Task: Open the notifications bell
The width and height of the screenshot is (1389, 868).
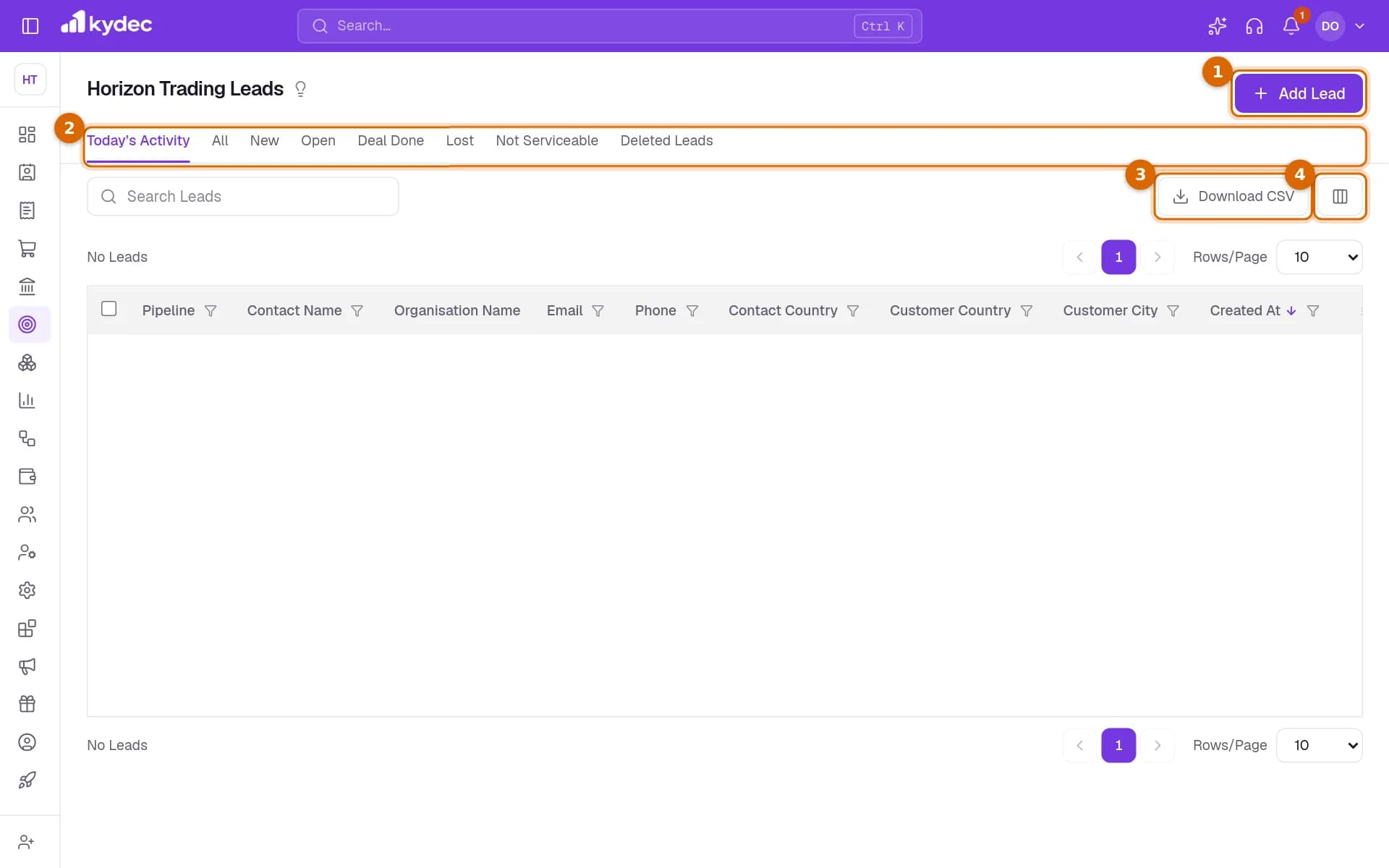Action: pyautogui.click(x=1291, y=26)
